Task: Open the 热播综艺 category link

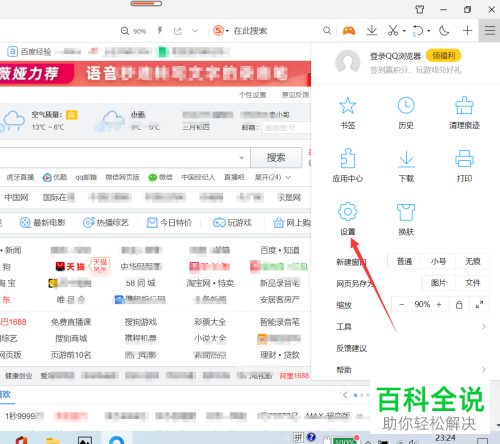Action: pos(106,223)
